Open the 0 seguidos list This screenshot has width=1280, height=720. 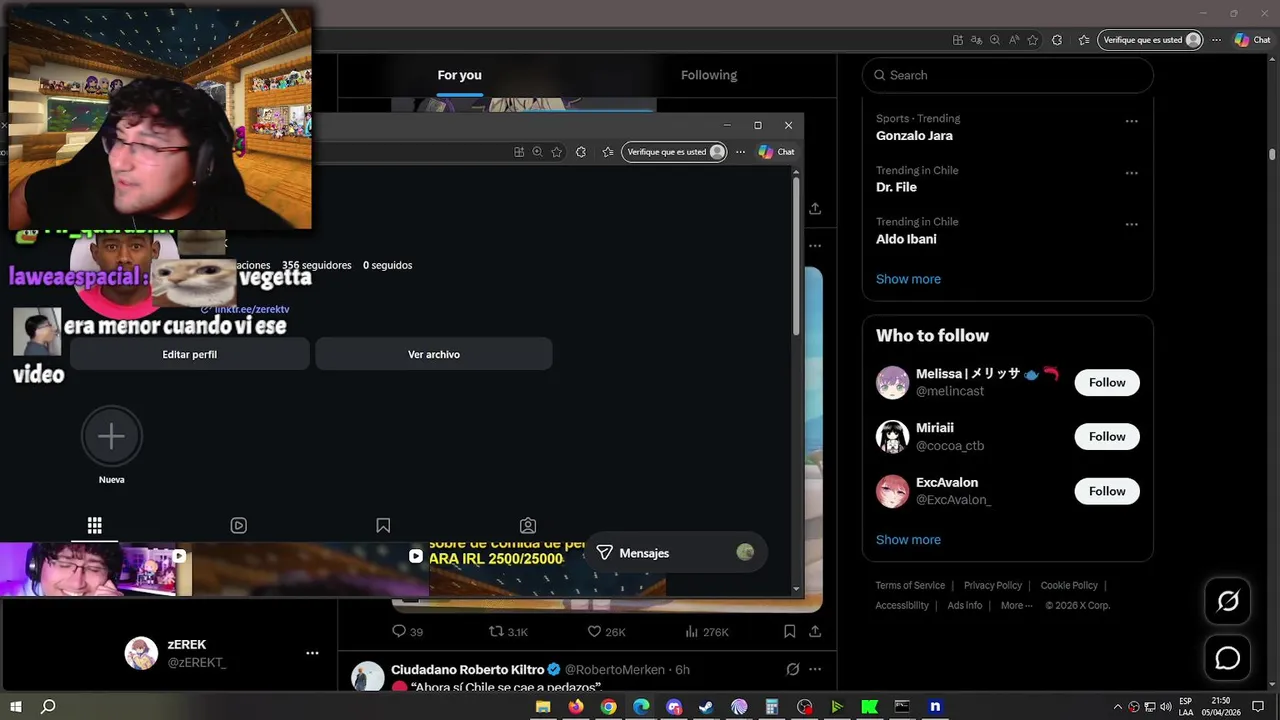click(x=388, y=265)
